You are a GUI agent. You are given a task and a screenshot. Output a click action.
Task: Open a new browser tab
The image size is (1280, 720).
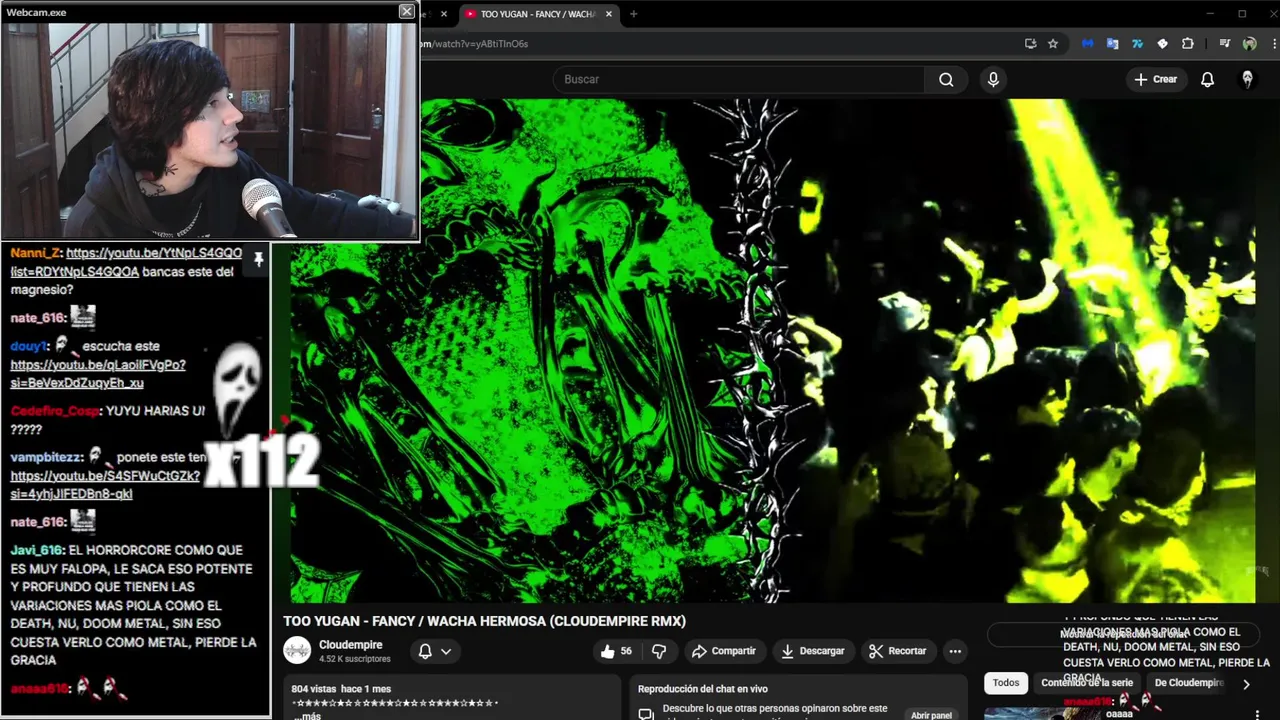click(633, 14)
